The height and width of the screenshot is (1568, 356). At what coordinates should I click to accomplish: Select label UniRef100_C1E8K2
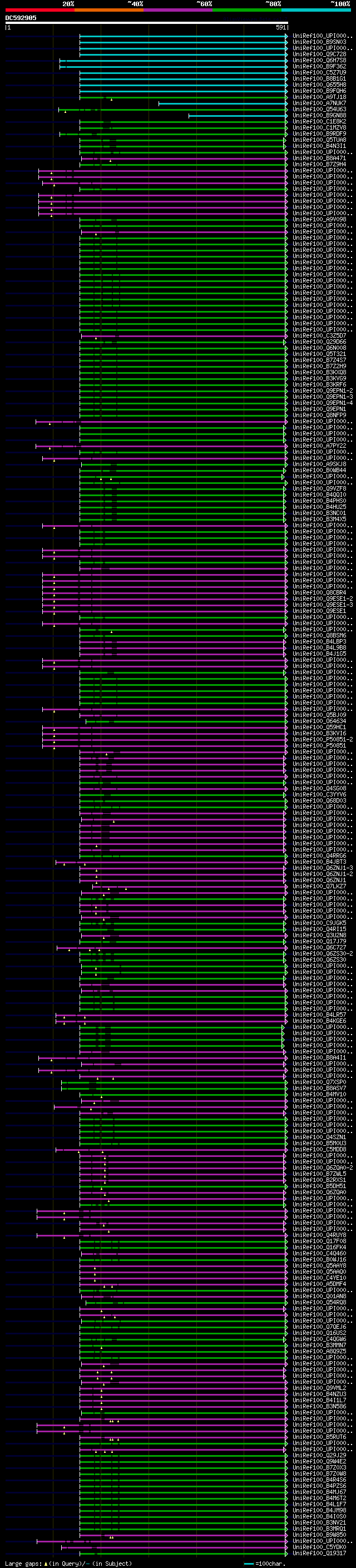click(319, 122)
